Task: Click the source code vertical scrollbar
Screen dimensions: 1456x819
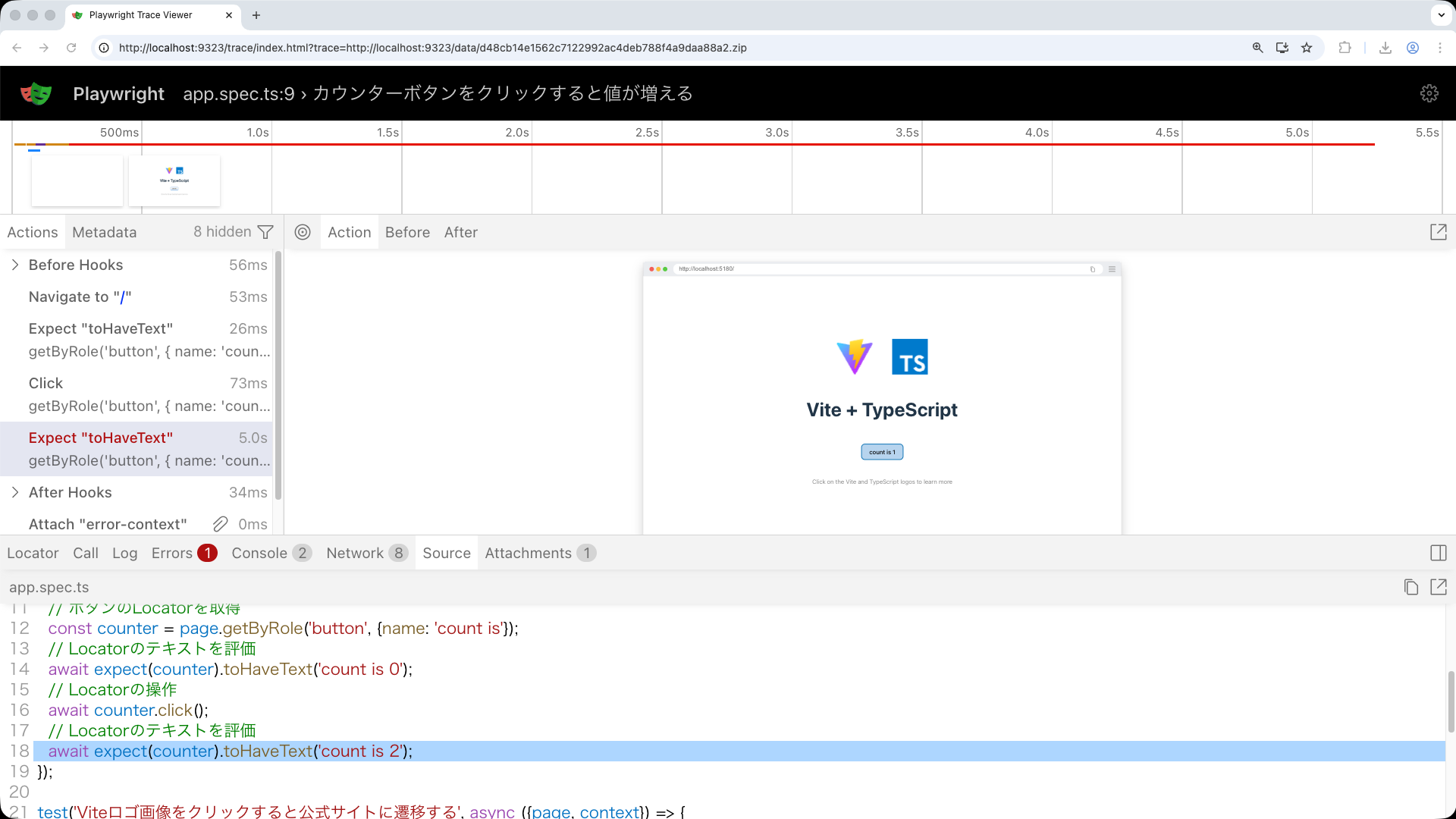Action: pos(1451,701)
